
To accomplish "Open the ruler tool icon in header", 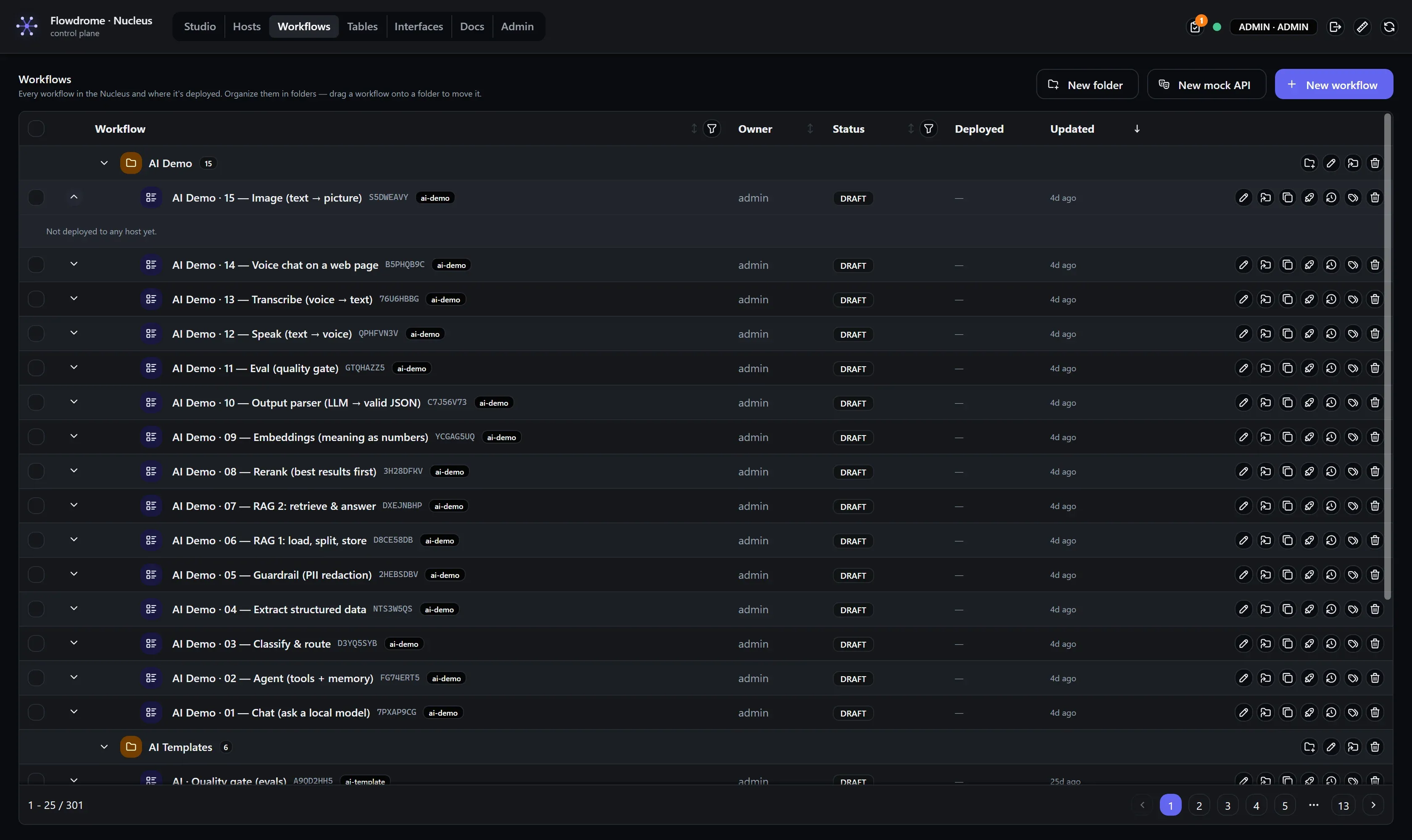I will (1362, 26).
